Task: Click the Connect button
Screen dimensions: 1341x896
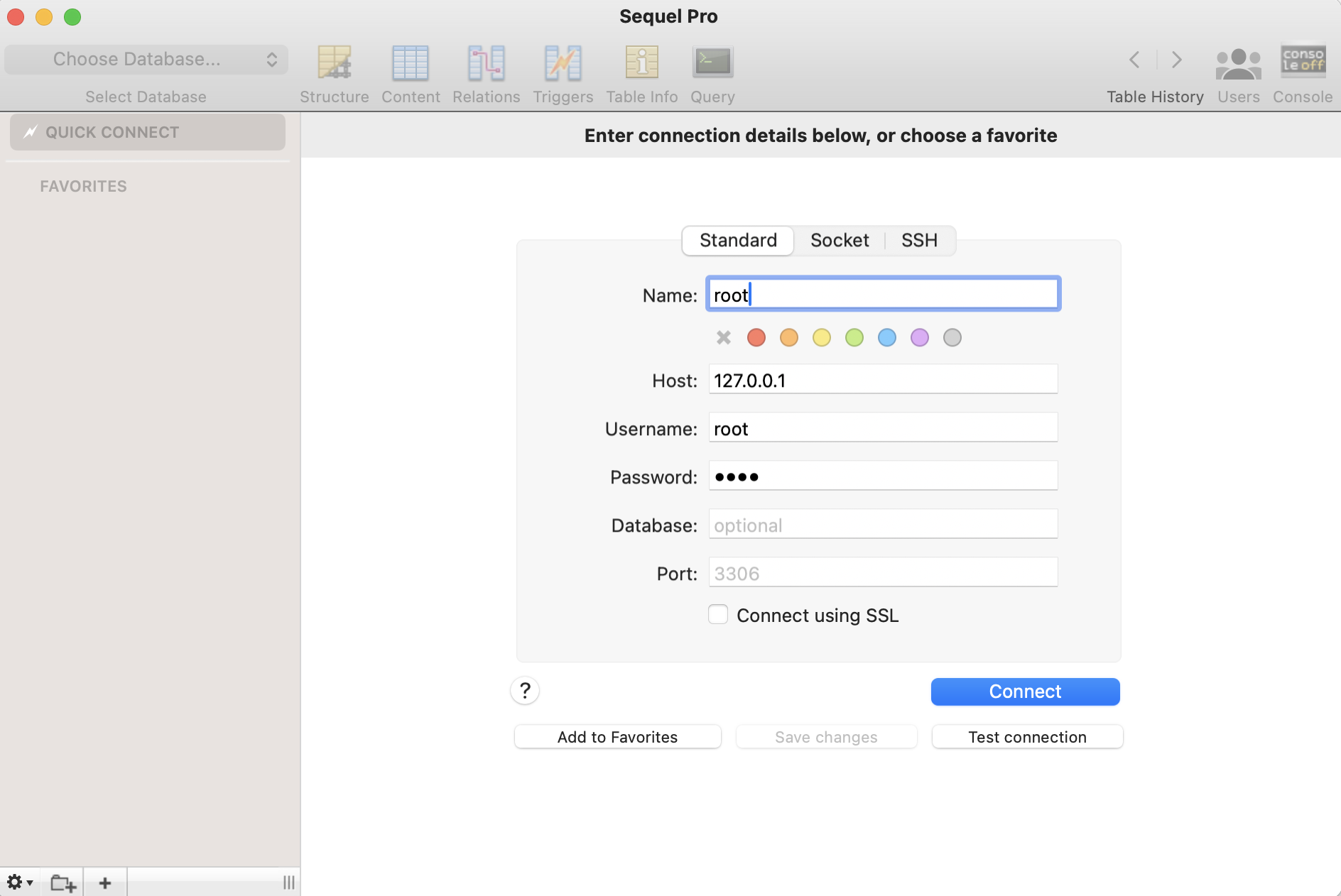Action: tap(1026, 692)
